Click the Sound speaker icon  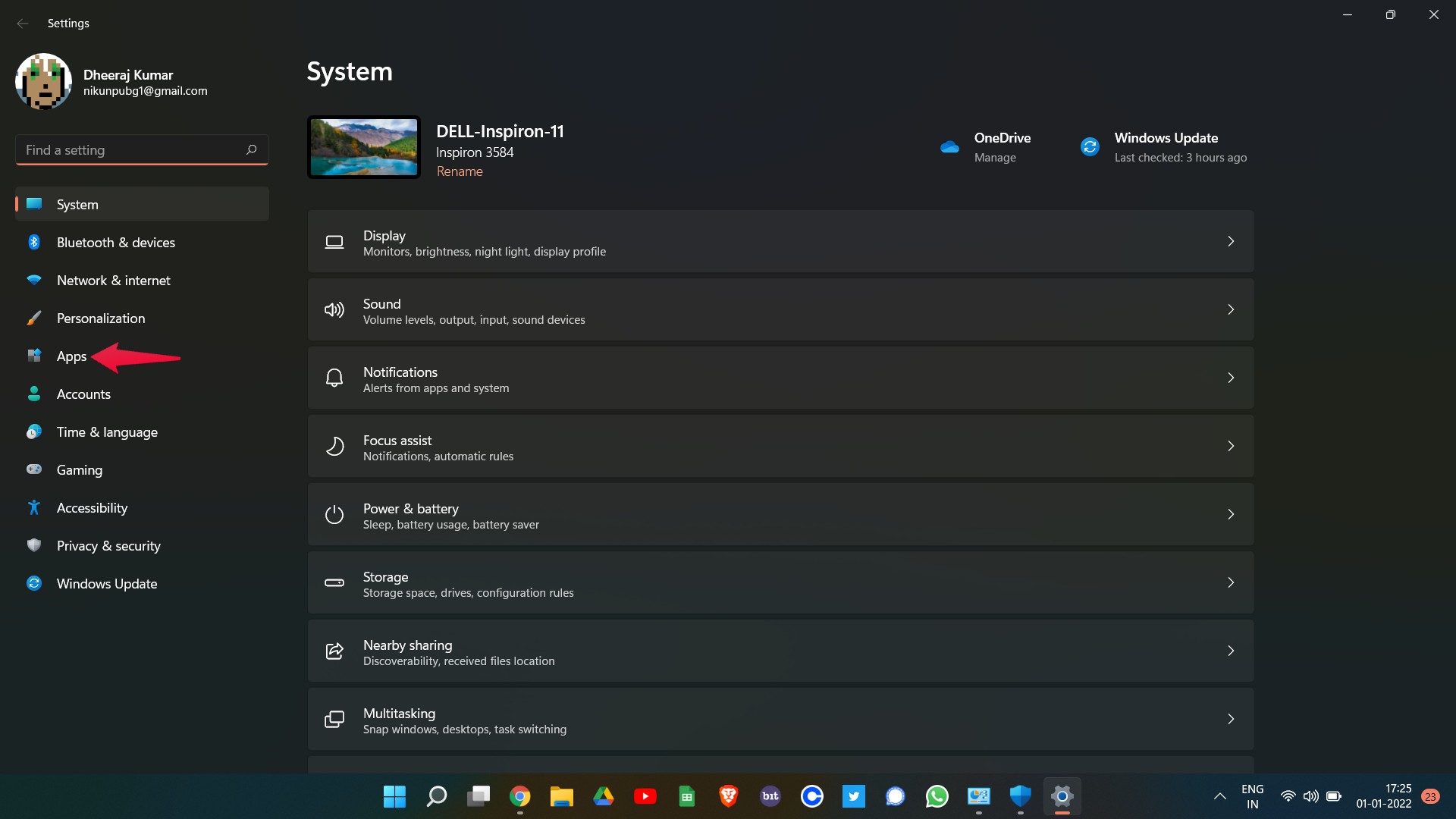pos(334,310)
